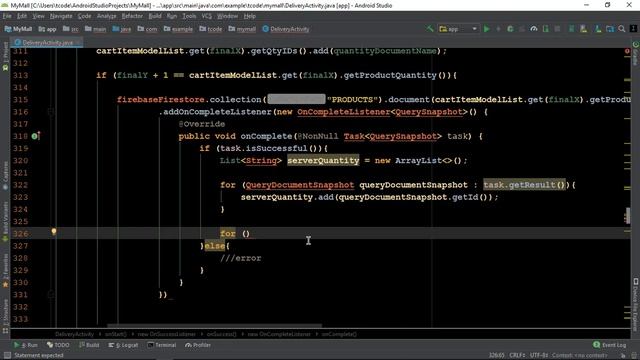Toggle tool window bars icon bottom-left corner
Image resolution: width=640 pixels, height=360 pixels.
coord(7,356)
